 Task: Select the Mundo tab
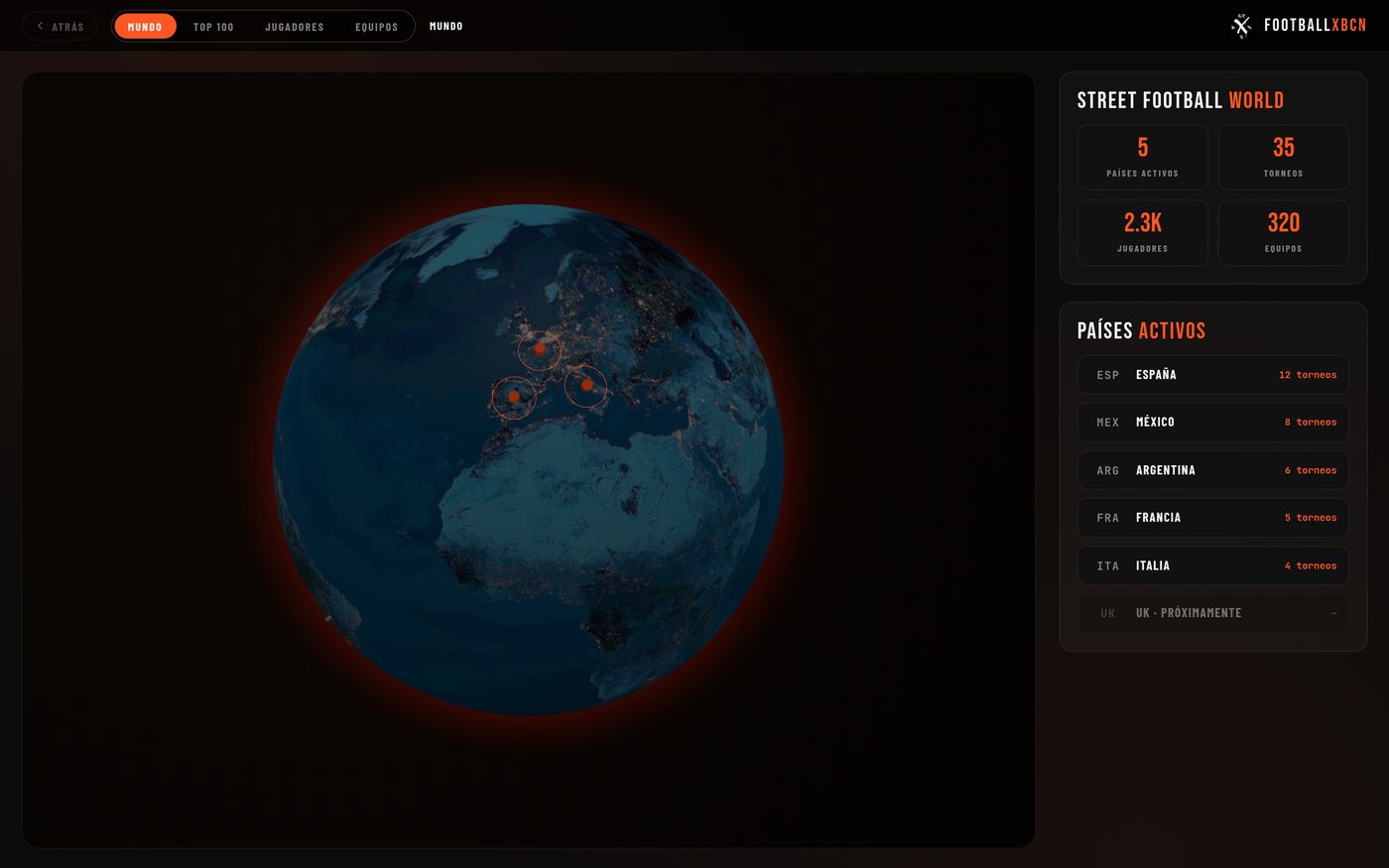145,27
